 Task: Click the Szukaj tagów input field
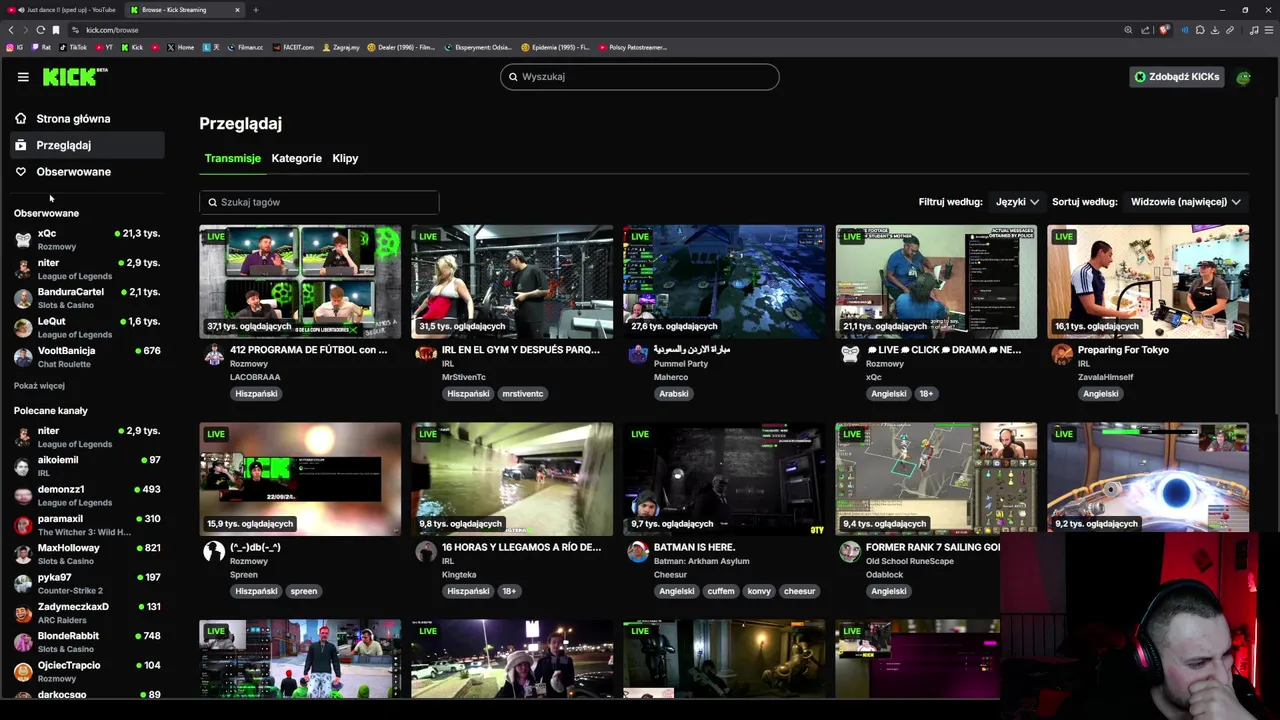[x=319, y=202]
